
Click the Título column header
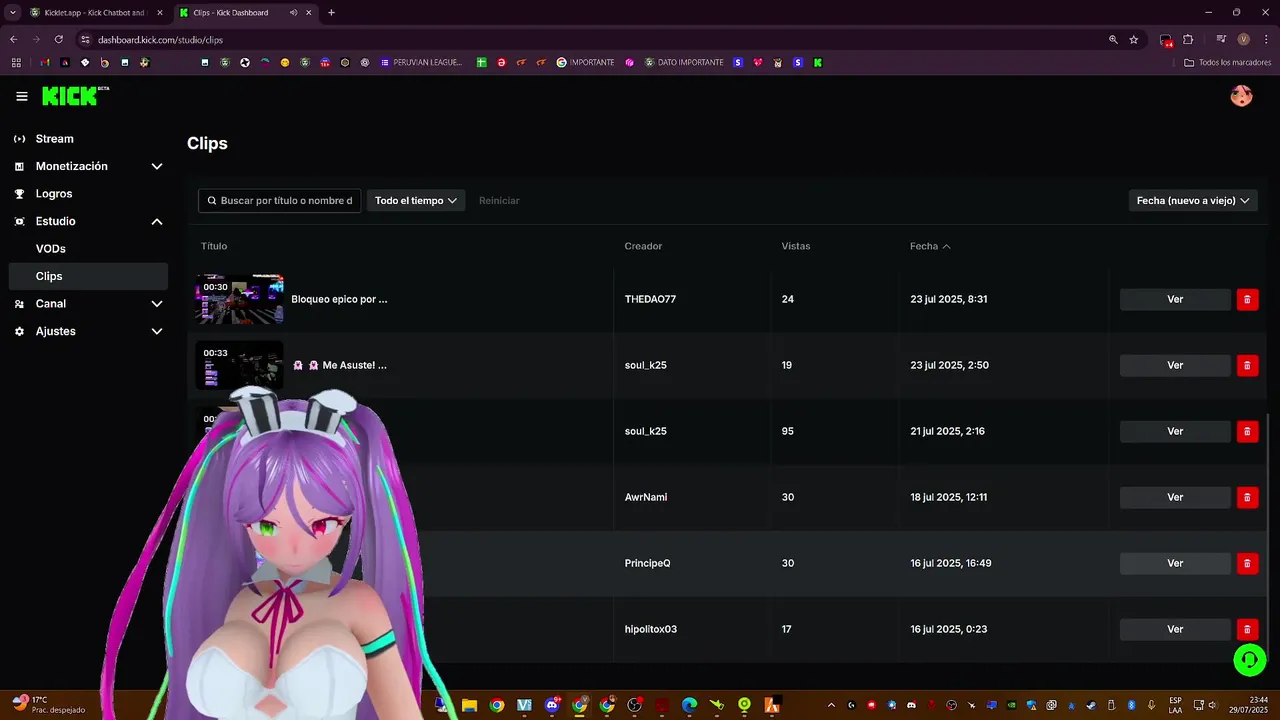click(x=214, y=246)
